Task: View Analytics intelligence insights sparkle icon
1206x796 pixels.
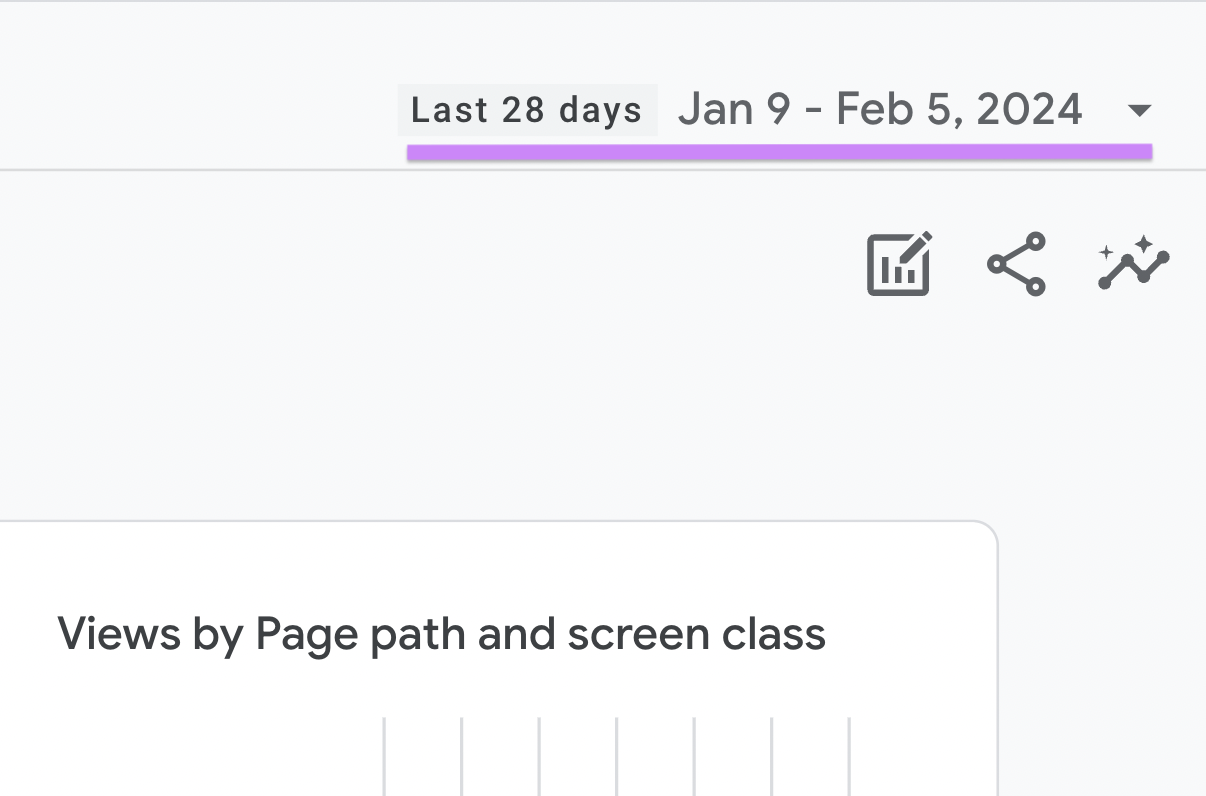Action: pos(1133,263)
